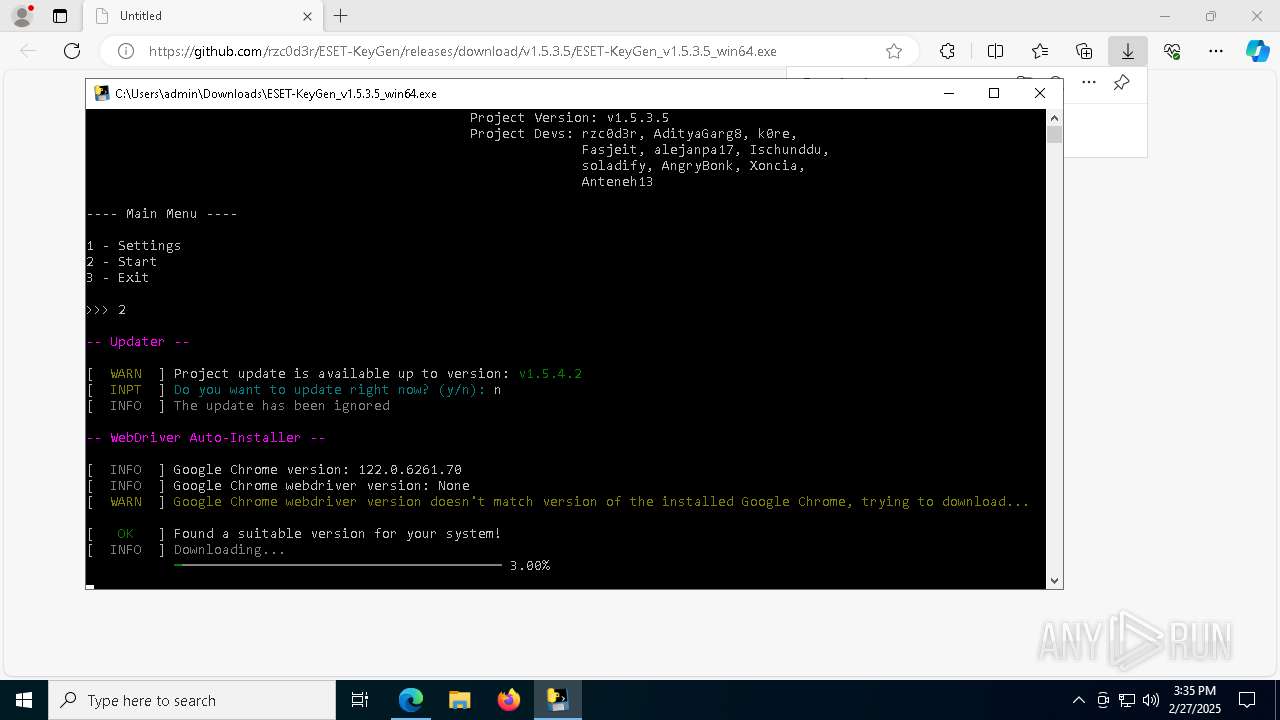View site information icon in address bar
This screenshot has height=720, width=1280.
pos(126,51)
